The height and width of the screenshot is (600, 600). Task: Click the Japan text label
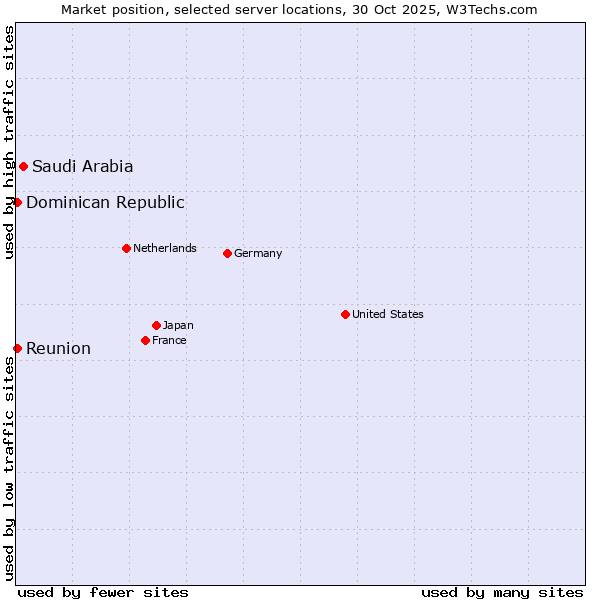point(178,325)
